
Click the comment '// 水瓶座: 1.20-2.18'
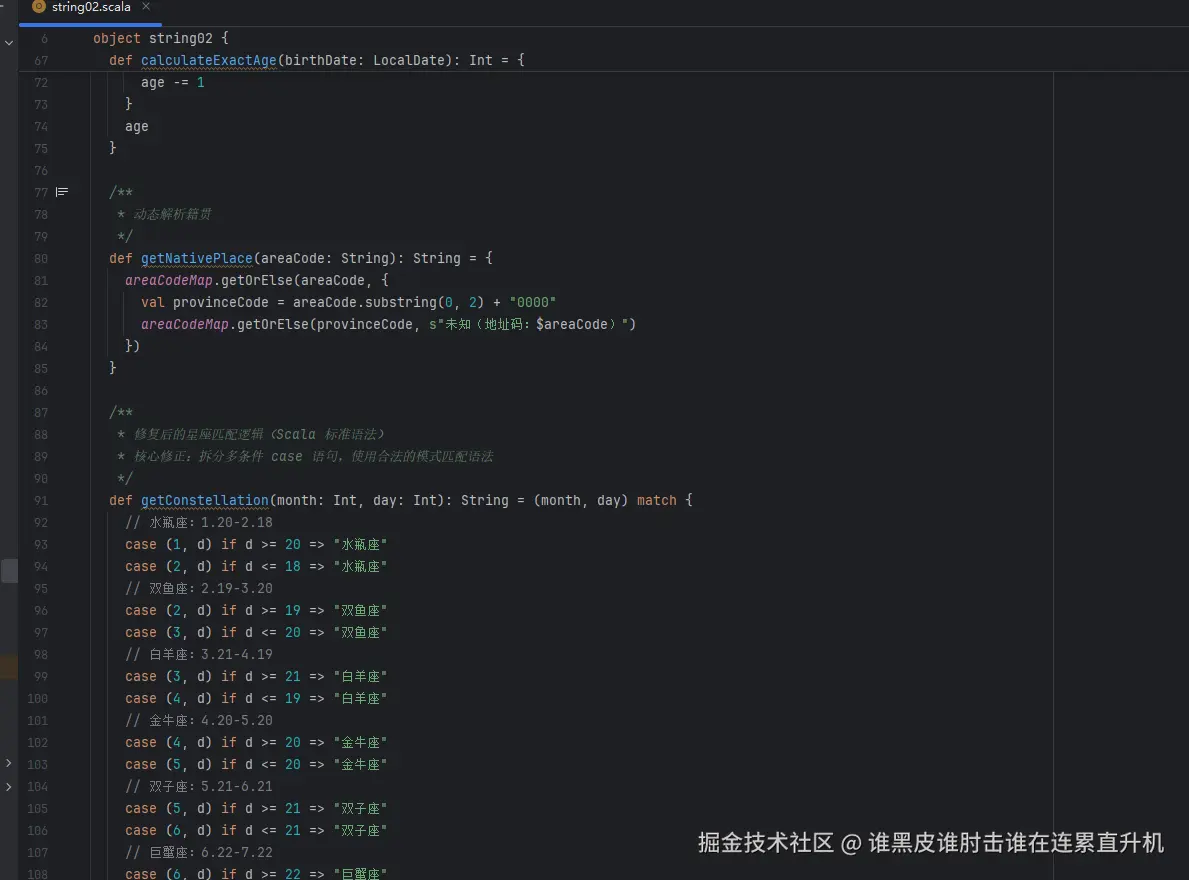(x=199, y=522)
